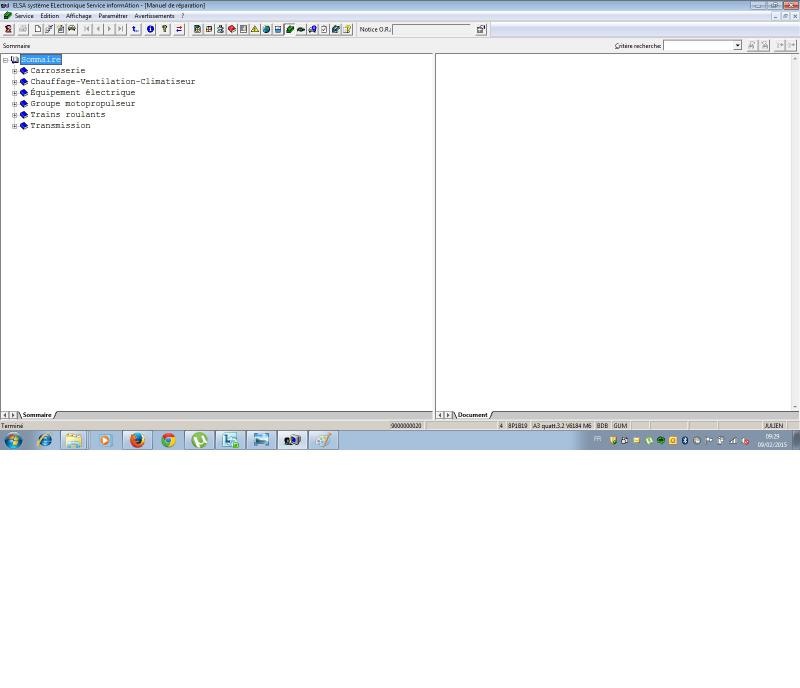This screenshot has height=688, width=800.
Task: Open the Affichage menu
Action: (x=79, y=16)
